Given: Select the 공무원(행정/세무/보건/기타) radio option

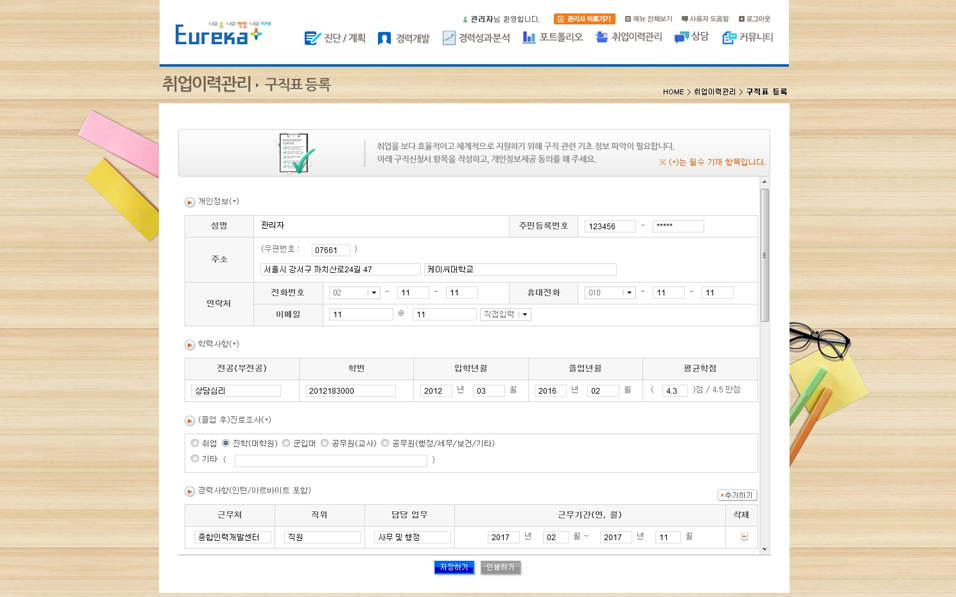Looking at the screenshot, I should point(385,443).
